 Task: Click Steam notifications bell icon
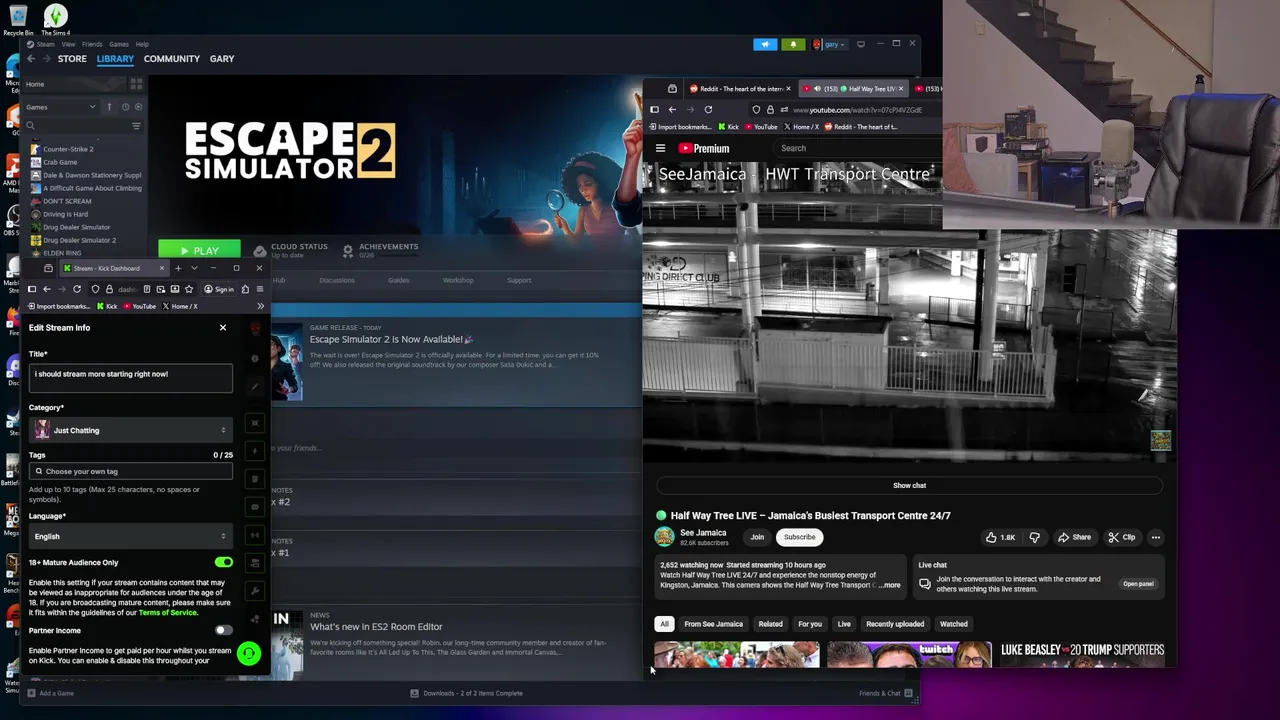coord(793,44)
